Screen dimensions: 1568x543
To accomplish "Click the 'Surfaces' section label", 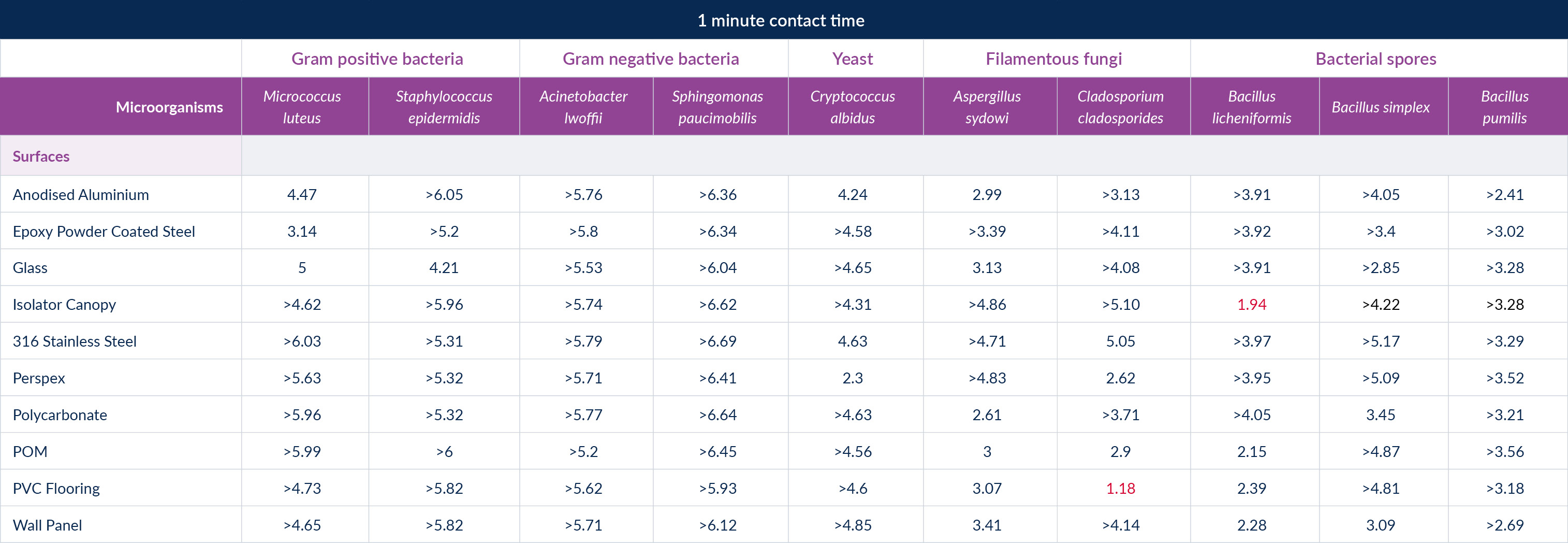I will click(41, 156).
